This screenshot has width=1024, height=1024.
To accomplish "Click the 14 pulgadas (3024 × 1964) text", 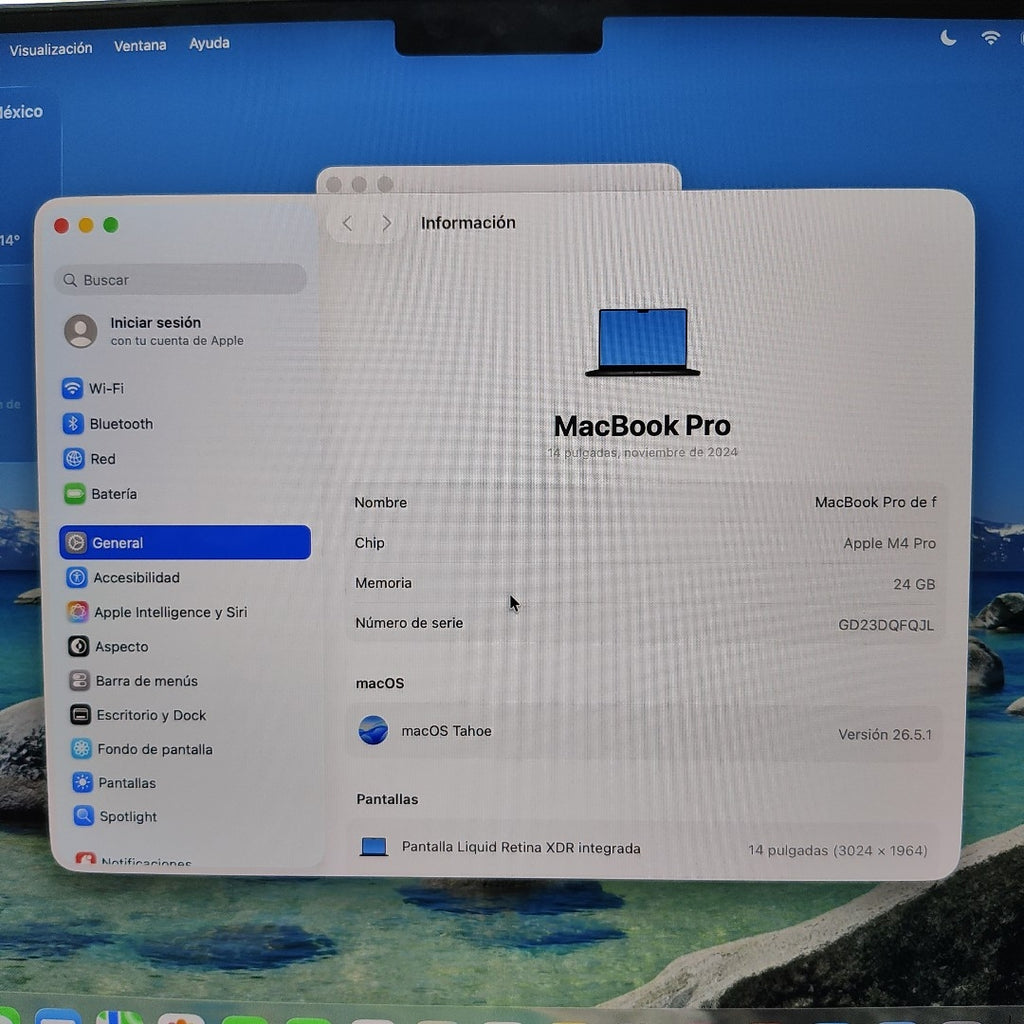I will coord(838,850).
